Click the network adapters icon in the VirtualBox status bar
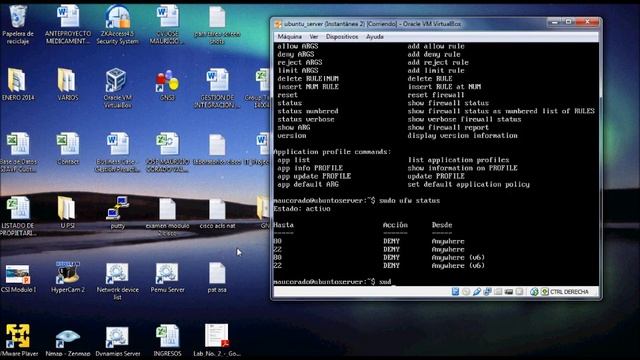Image resolution: width=640 pixels, height=360 pixels. pyautogui.click(x=487, y=292)
